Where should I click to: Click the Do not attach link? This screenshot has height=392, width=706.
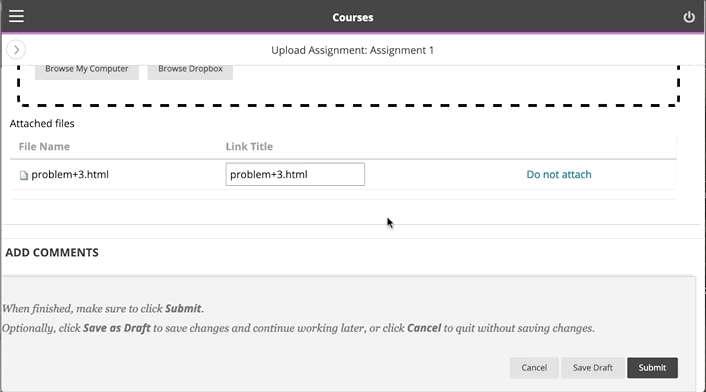tap(559, 175)
